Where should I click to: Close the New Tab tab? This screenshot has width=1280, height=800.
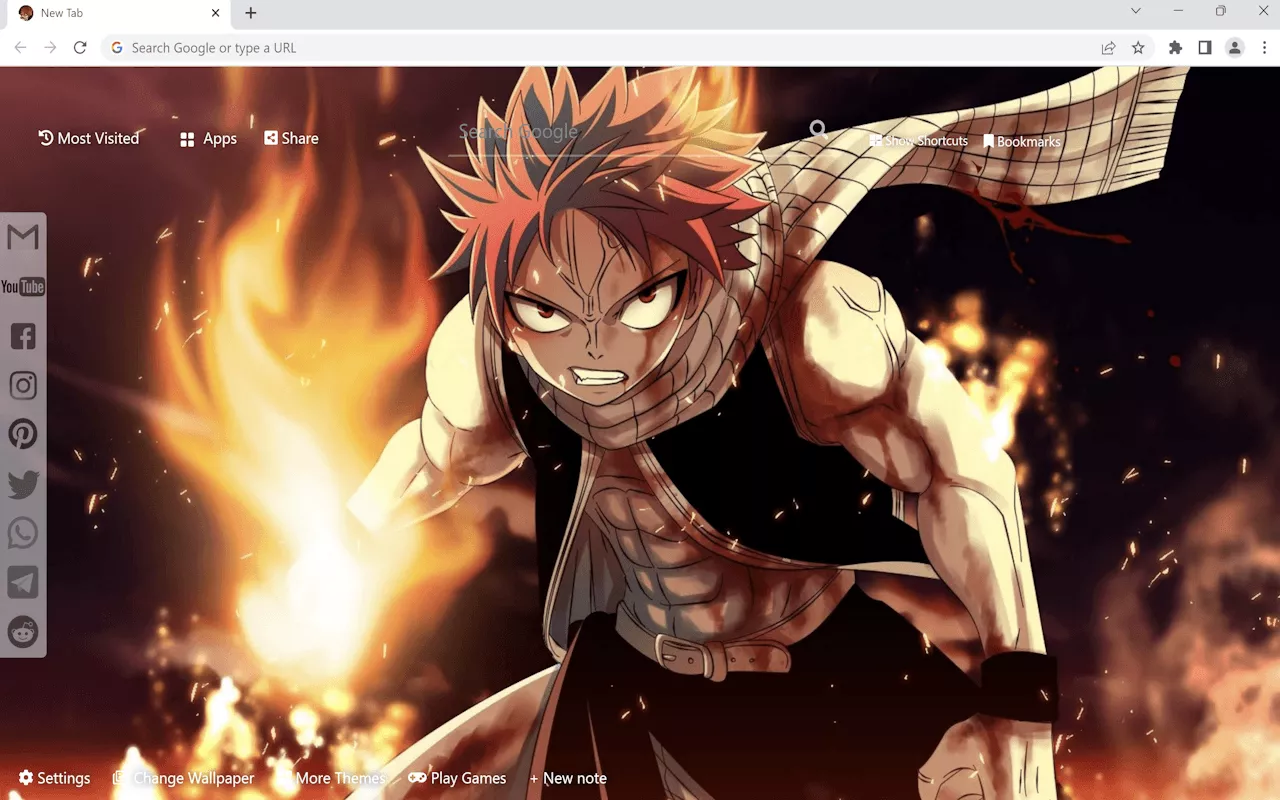[215, 13]
